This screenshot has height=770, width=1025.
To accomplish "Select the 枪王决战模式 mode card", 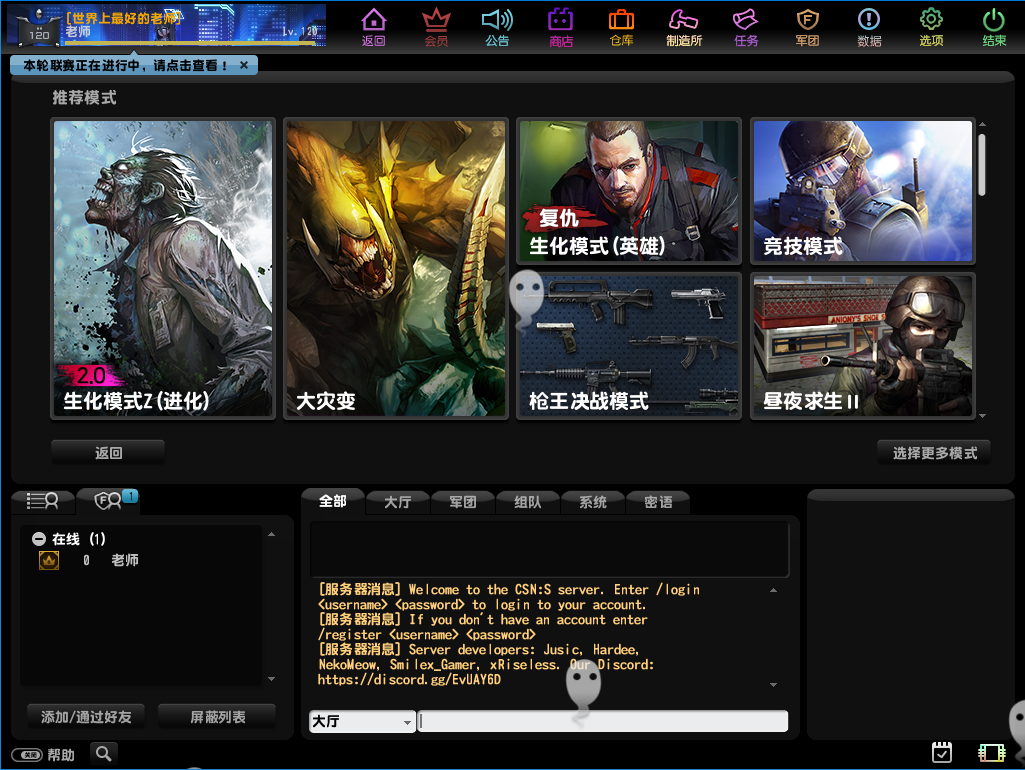I will click(629, 346).
